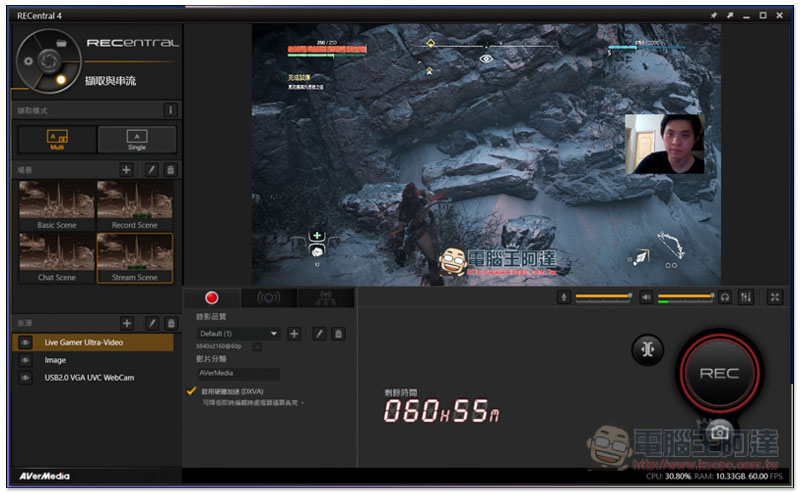The image size is (800, 494).
Task: Open the folder icon in the dial
Action: (x=61, y=43)
